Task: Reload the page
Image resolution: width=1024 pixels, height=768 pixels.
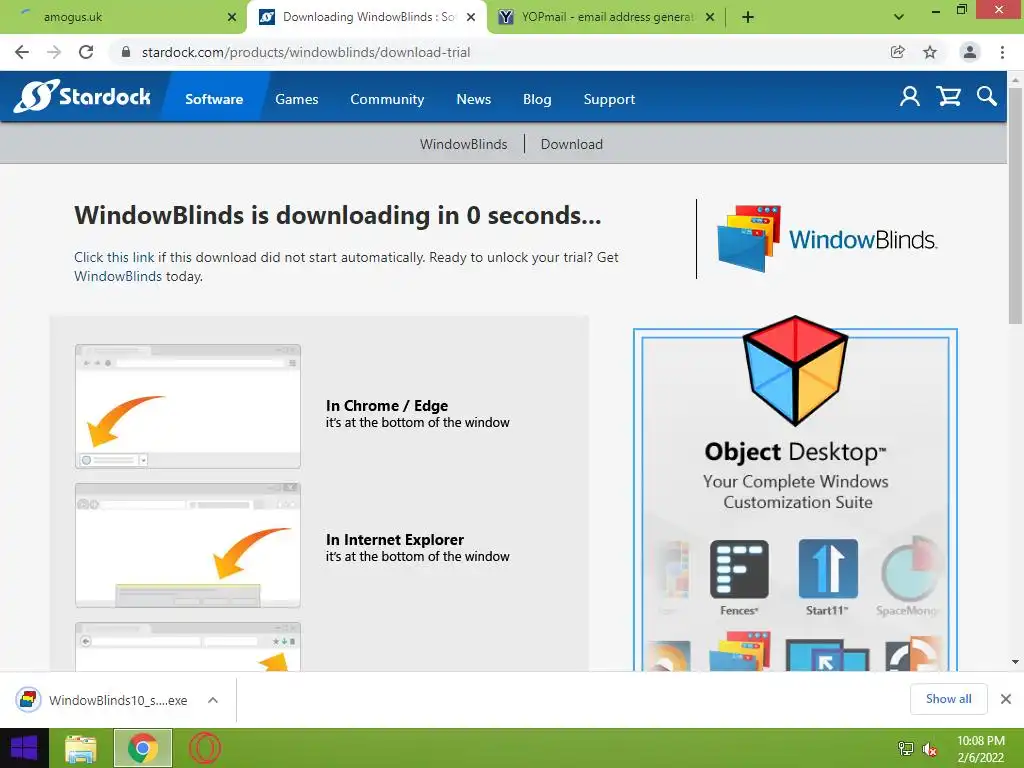Action: pyautogui.click(x=86, y=52)
